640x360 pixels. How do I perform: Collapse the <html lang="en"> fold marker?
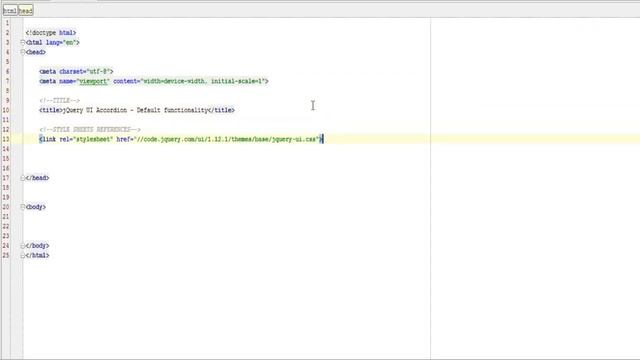(23, 42)
